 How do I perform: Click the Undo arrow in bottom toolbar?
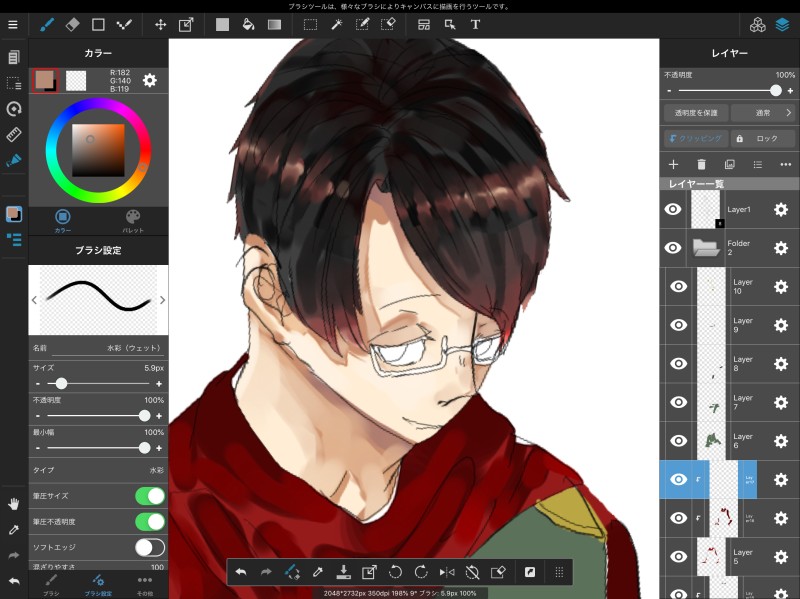tap(241, 572)
